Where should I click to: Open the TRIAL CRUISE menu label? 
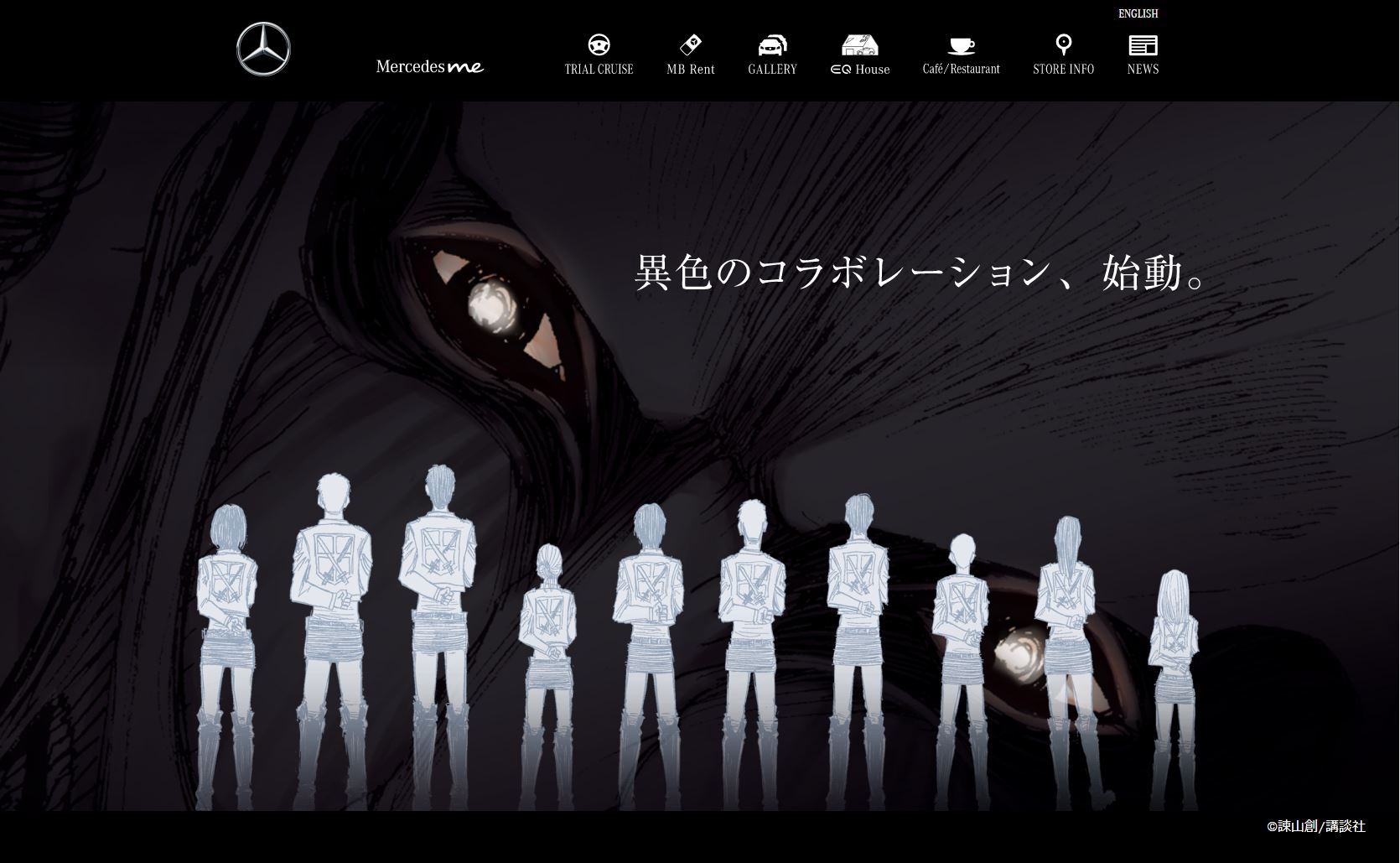point(599,70)
